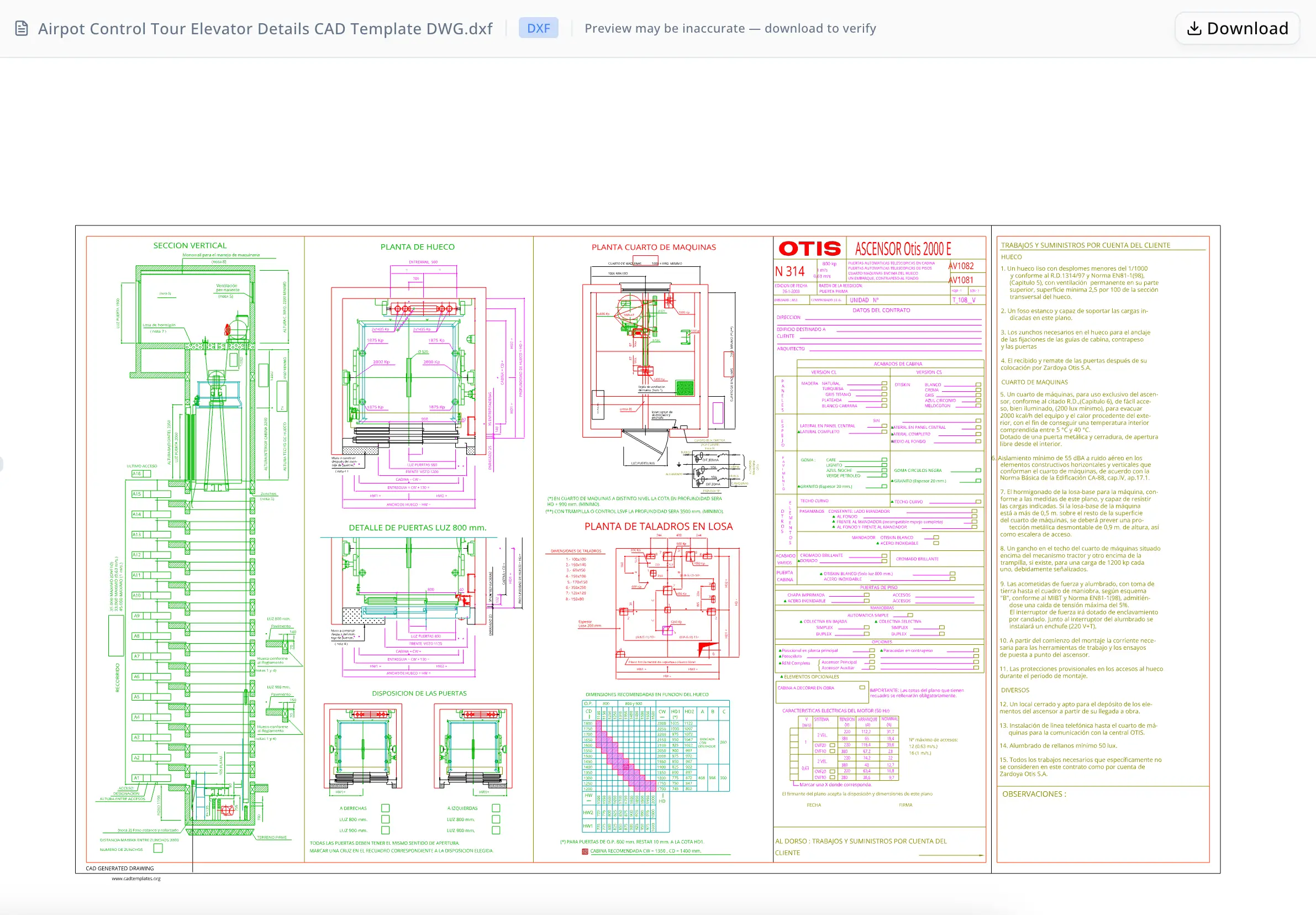Click 'DETALLE DE PUERTAS LUZ 800 mm.' title
The width and height of the screenshot is (1316, 915).
pyautogui.click(x=417, y=528)
